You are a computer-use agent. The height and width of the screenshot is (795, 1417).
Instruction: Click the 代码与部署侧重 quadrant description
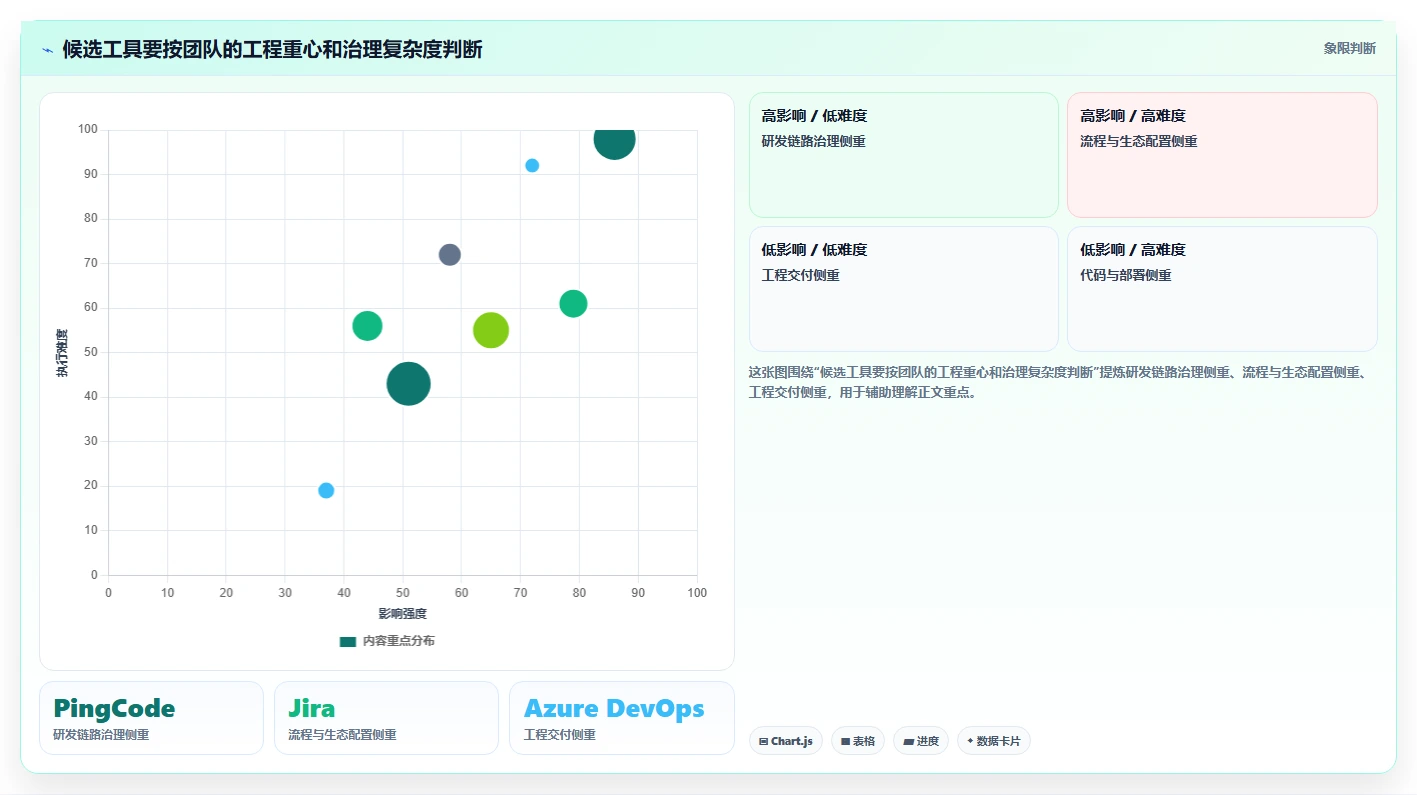tap(1126, 275)
